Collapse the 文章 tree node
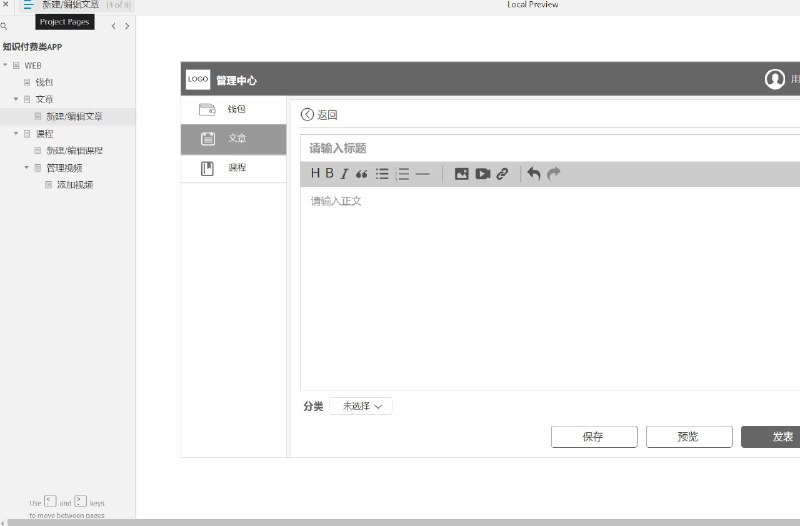 tap(16, 98)
